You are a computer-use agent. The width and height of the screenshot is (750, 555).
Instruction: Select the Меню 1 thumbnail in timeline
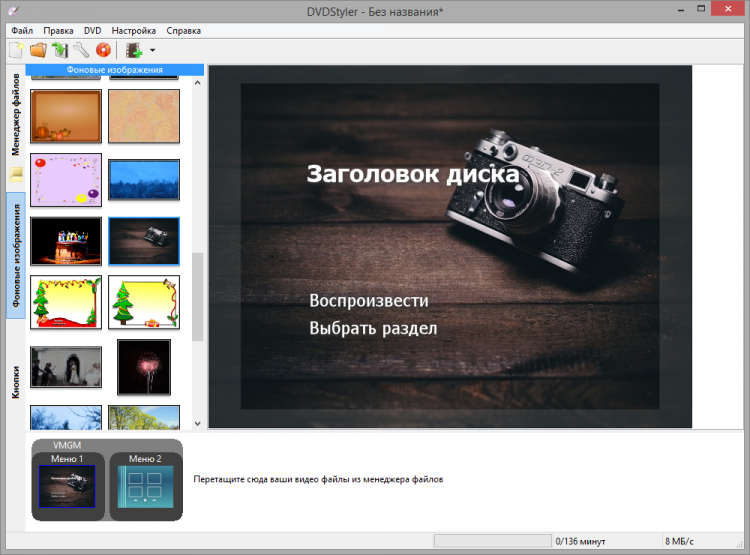pos(67,486)
